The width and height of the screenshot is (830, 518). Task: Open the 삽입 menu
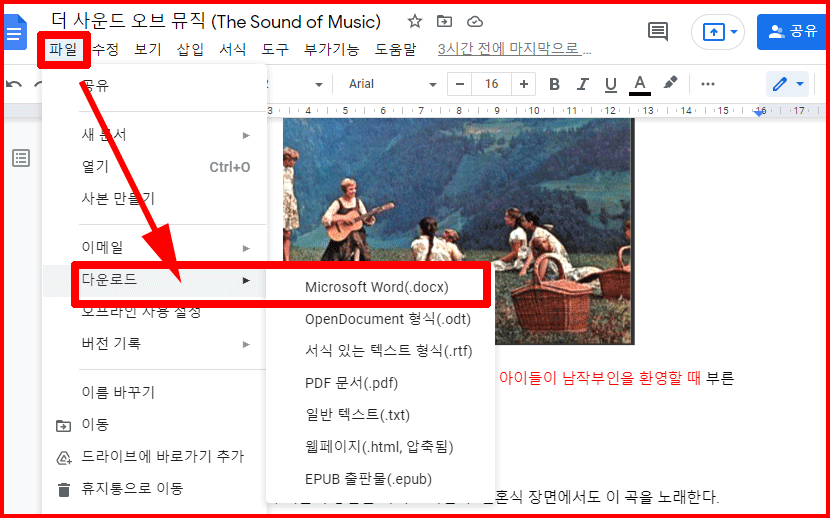point(190,50)
